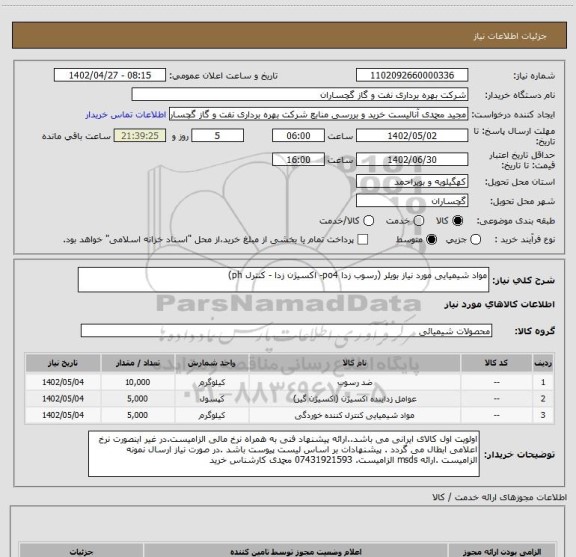Click the delivery city field گچساران
Image resolution: width=576 pixels, height=557 pixels.
click(x=412, y=201)
